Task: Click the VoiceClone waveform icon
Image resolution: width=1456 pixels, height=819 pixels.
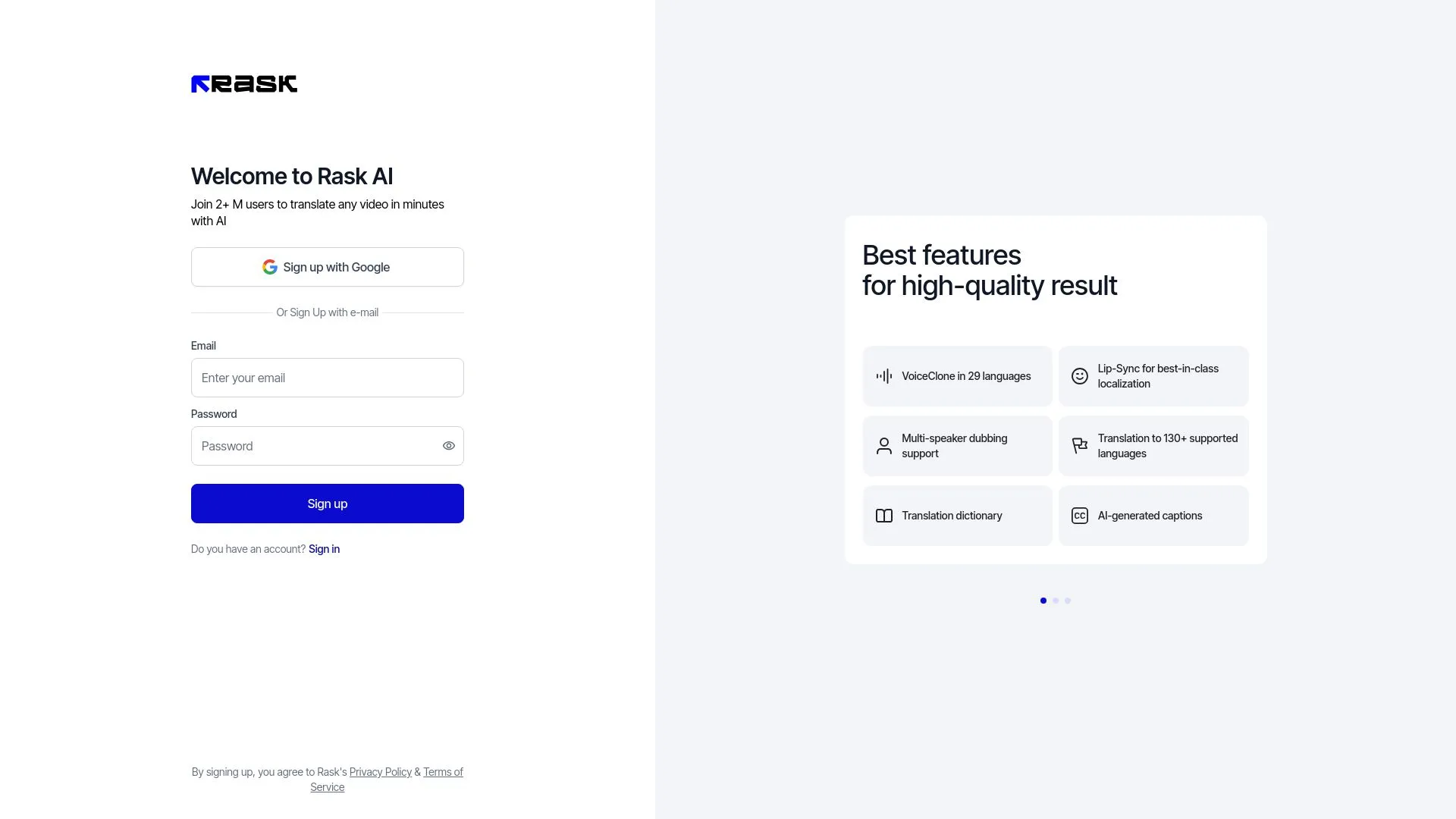Action: coord(883,376)
